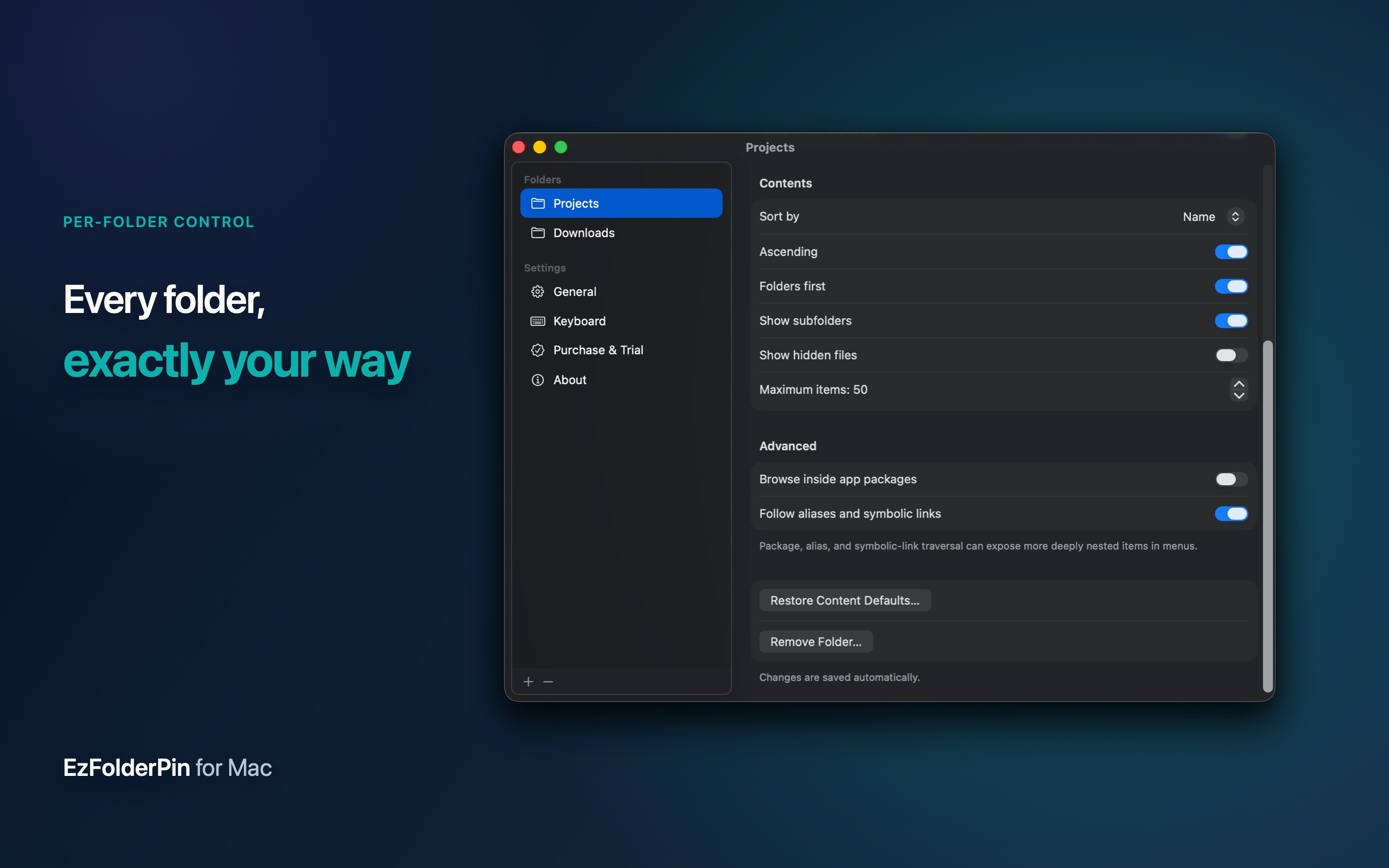This screenshot has width=1389, height=868.
Task: Click Restore Content Defaults button
Action: click(844, 600)
